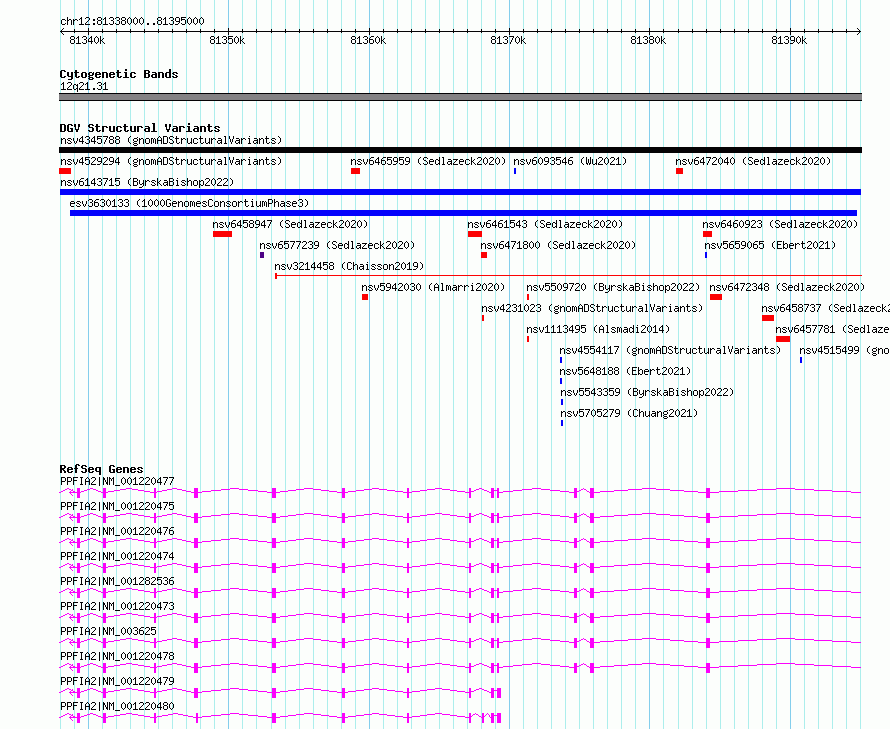Click the 12q21.31 band label
This screenshot has height=729, width=890.
coord(83,86)
